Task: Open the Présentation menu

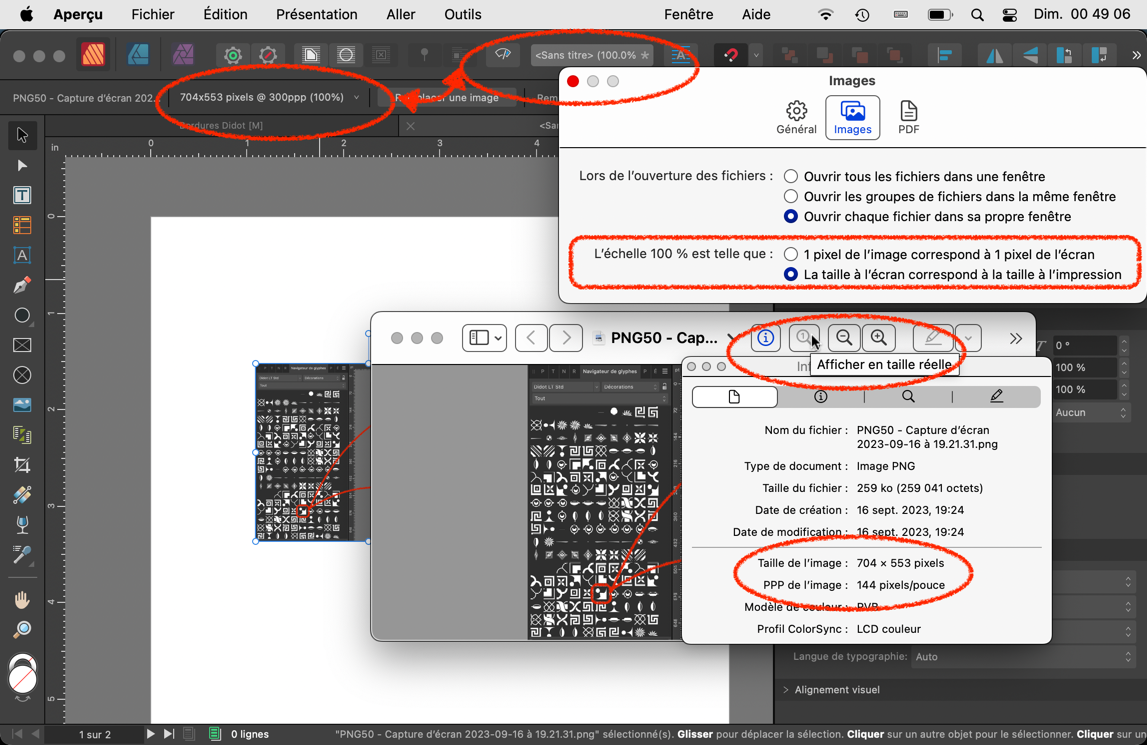Action: pos(316,14)
